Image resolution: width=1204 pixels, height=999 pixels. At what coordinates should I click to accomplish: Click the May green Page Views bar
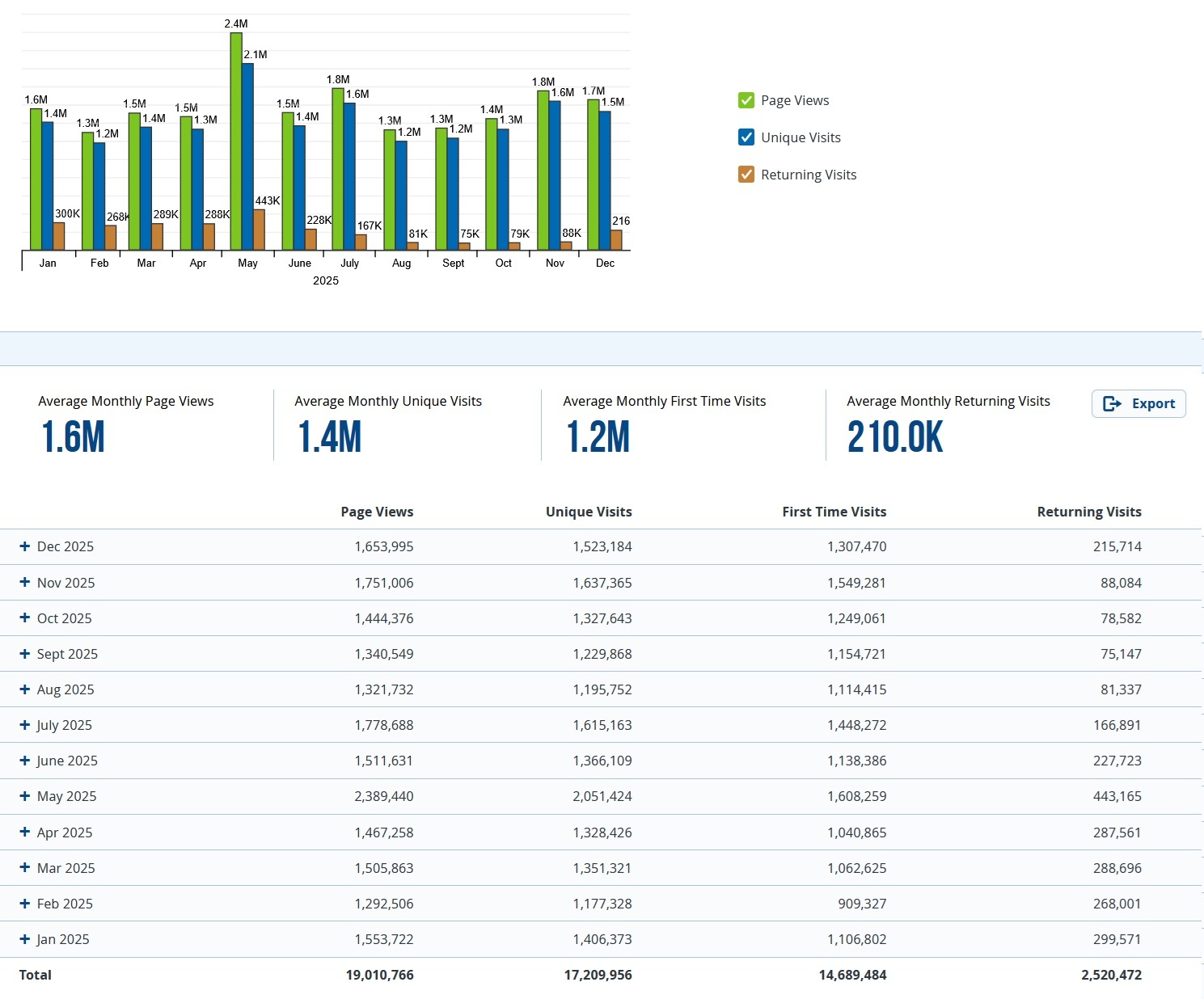tap(236, 141)
